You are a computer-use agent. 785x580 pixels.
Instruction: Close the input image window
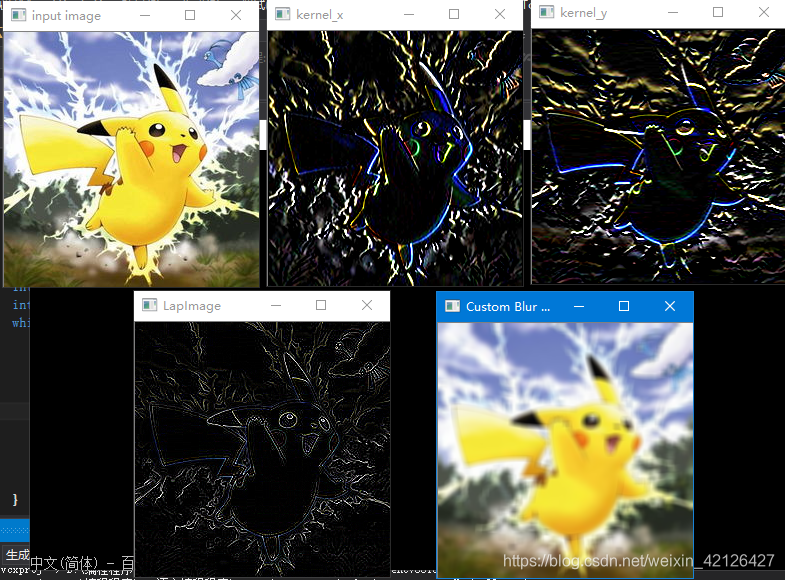(236, 15)
